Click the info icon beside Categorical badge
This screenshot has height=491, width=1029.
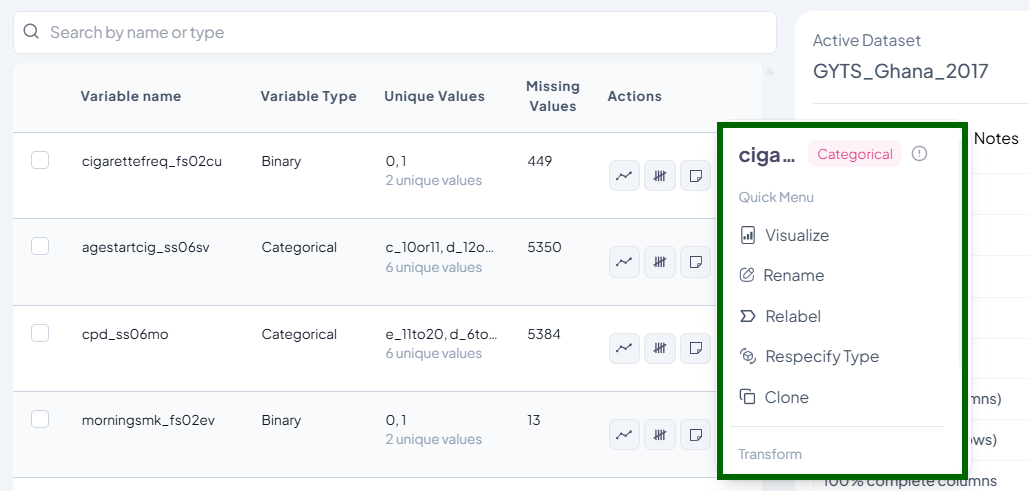coord(920,154)
